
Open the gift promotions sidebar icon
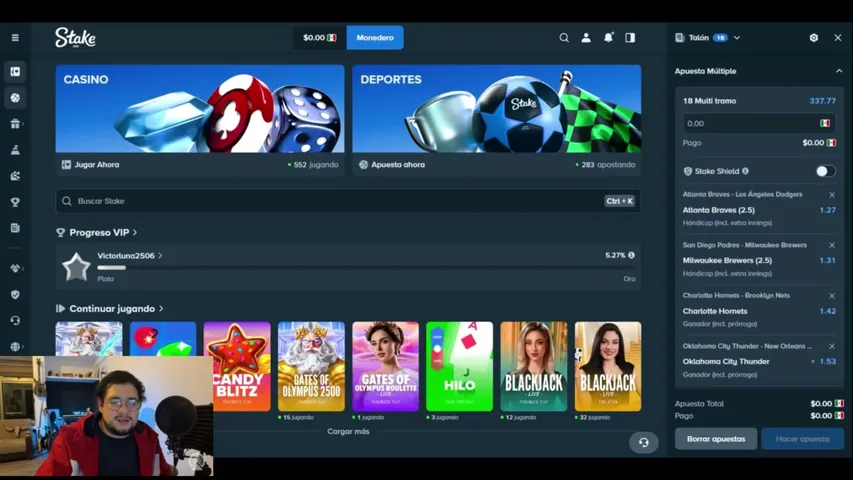tap(15, 124)
